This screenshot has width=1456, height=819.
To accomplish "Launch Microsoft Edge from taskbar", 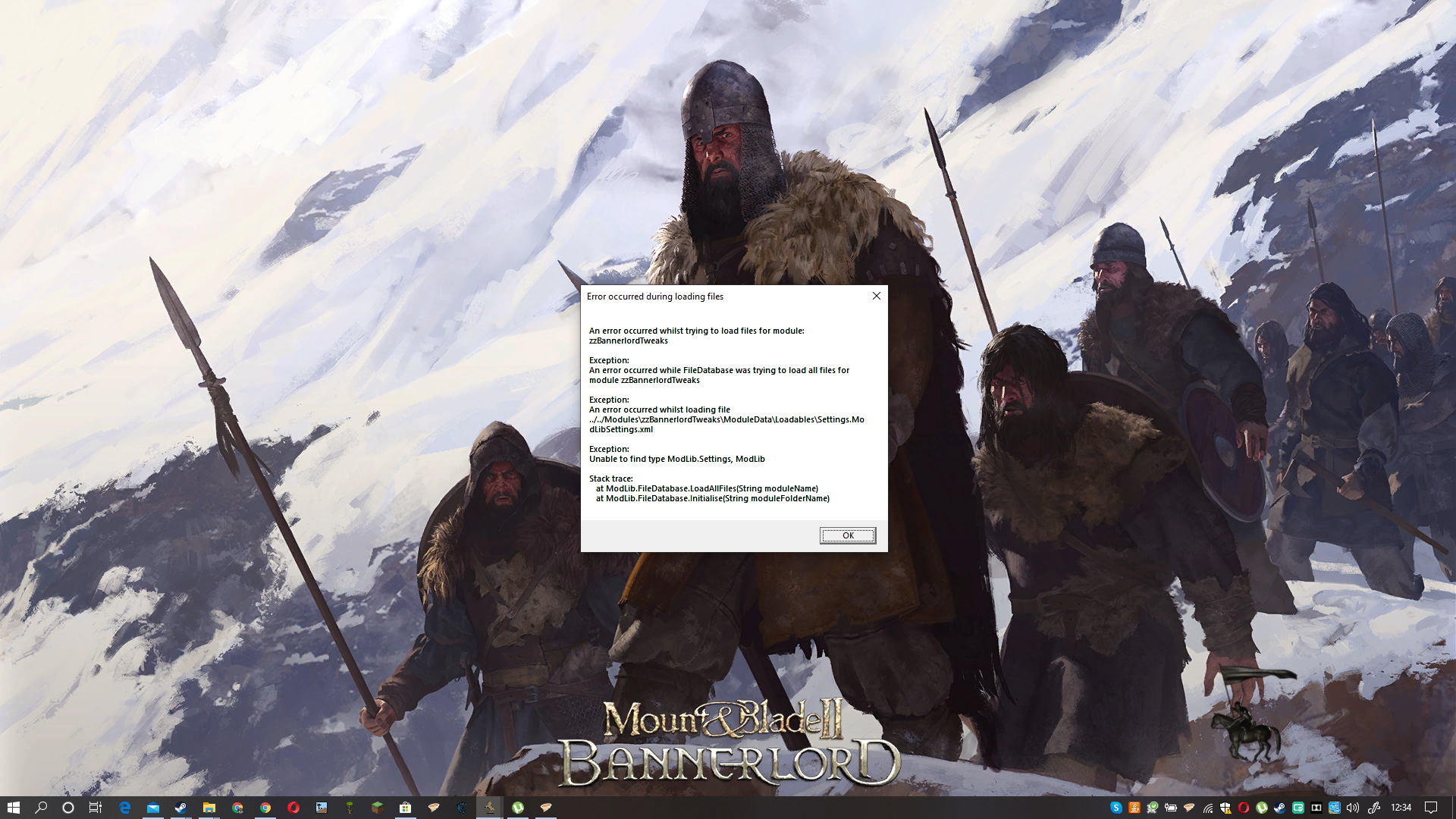I will 124,808.
